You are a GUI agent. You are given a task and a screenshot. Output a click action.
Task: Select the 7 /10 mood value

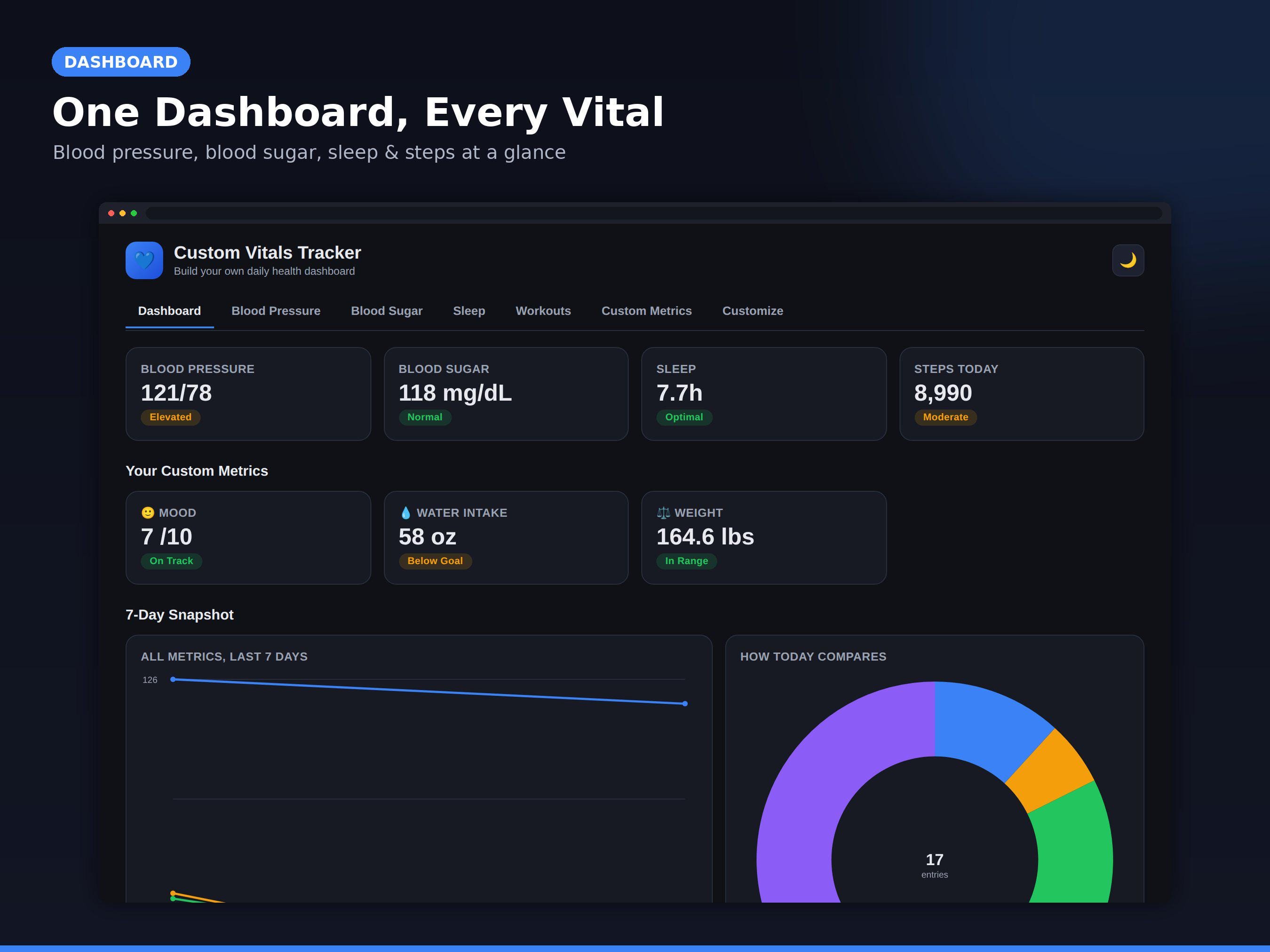pyautogui.click(x=167, y=537)
